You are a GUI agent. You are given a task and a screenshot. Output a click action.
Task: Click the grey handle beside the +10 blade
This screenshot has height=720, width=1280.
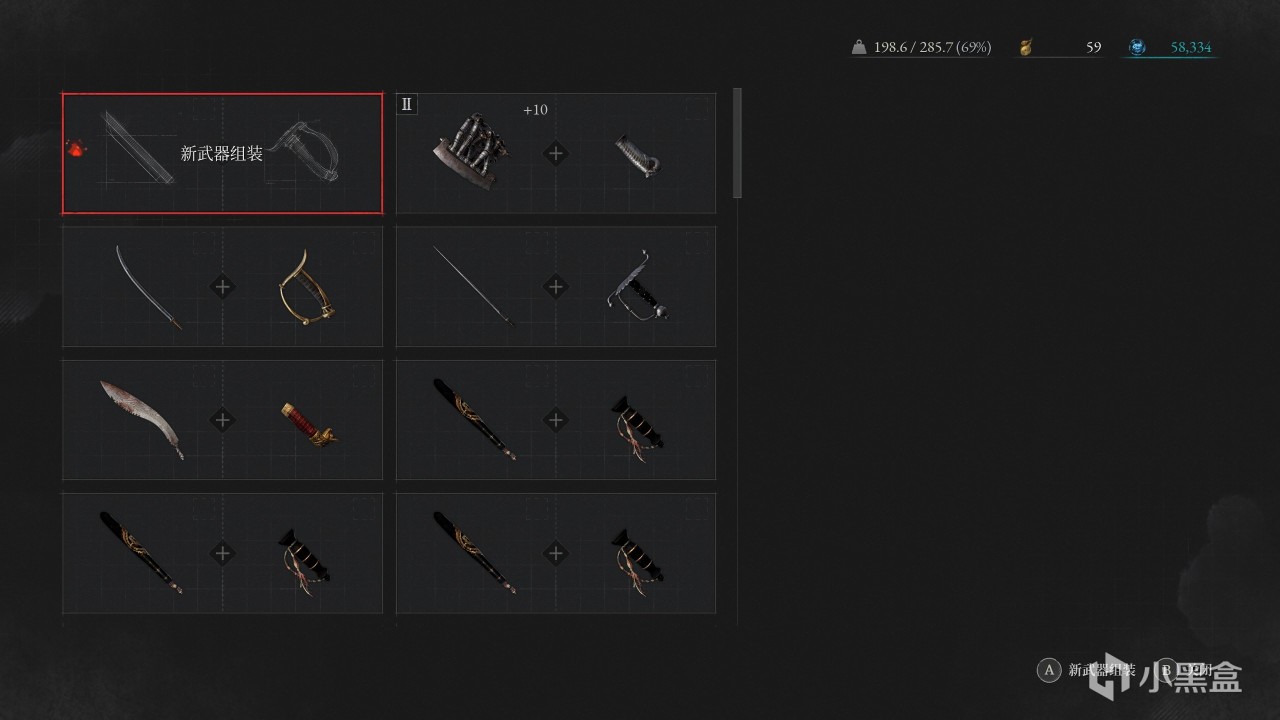(x=638, y=155)
